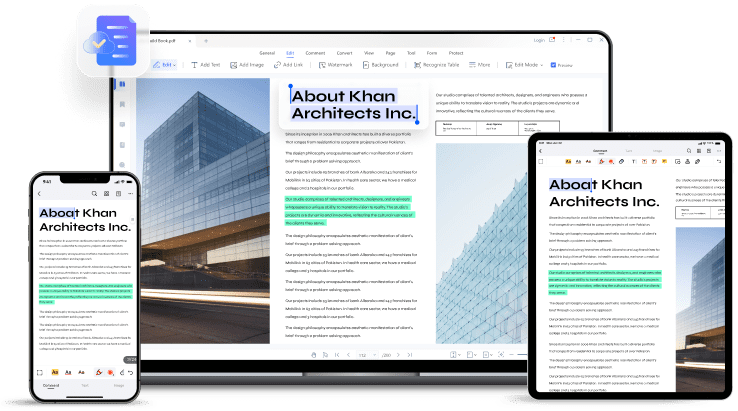Select the Add Image tool
Screen dimensions: 738x411
pyautogui.click(x=249, y=64)
